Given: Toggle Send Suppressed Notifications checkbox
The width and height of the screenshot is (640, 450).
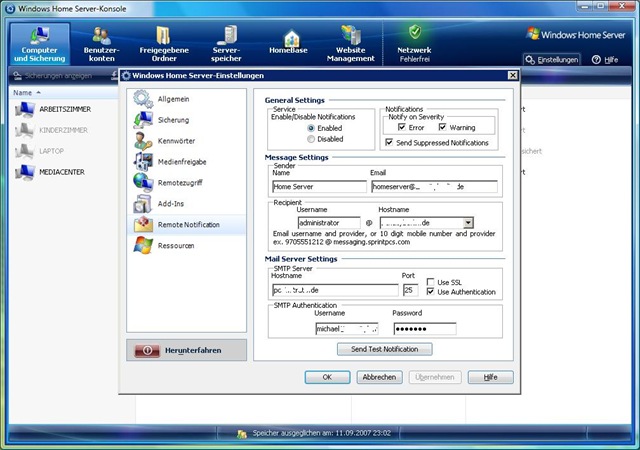Looking at the screenshot, I should (389, 143).
